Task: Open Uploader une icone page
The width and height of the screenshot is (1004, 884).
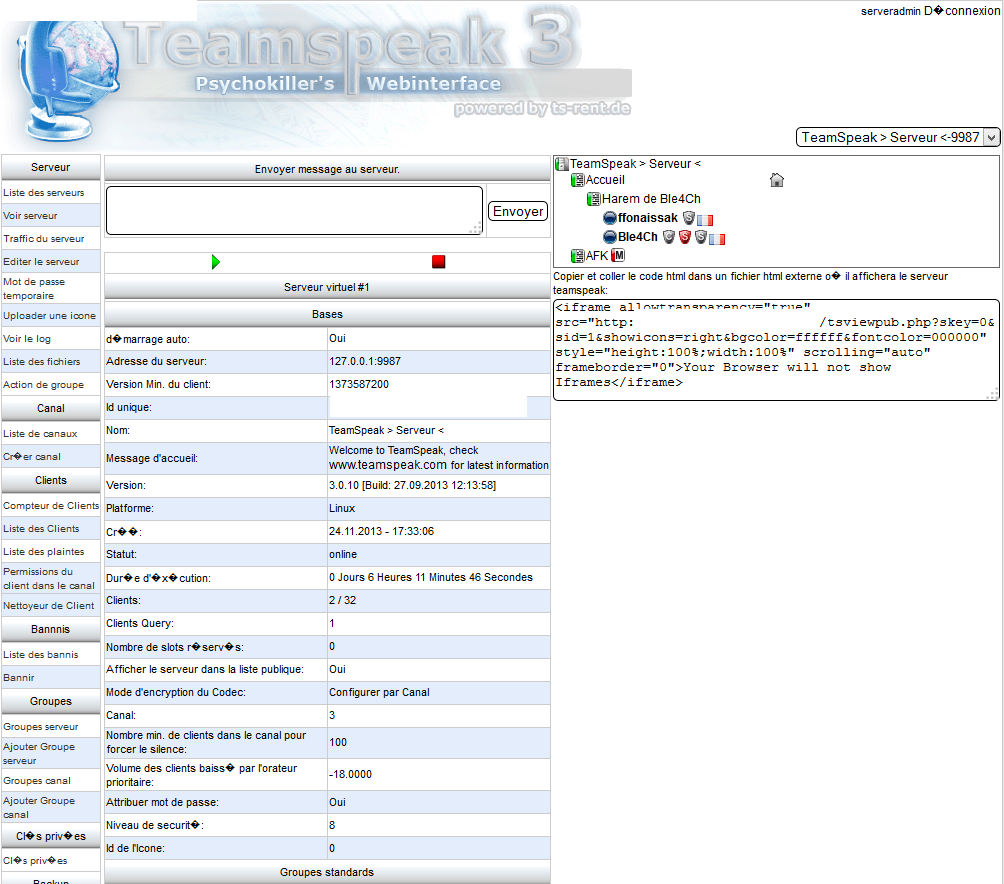Action: (49, 316)
